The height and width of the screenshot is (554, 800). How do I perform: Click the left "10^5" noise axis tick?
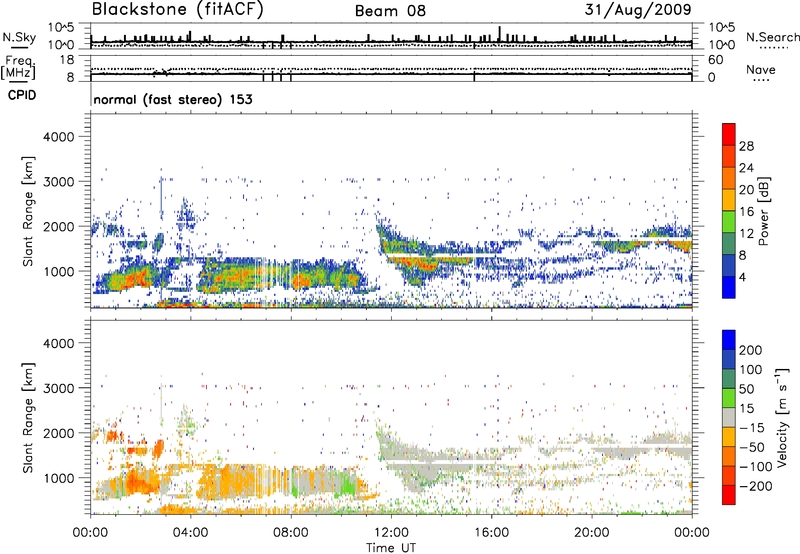click(x=61, y=27)
